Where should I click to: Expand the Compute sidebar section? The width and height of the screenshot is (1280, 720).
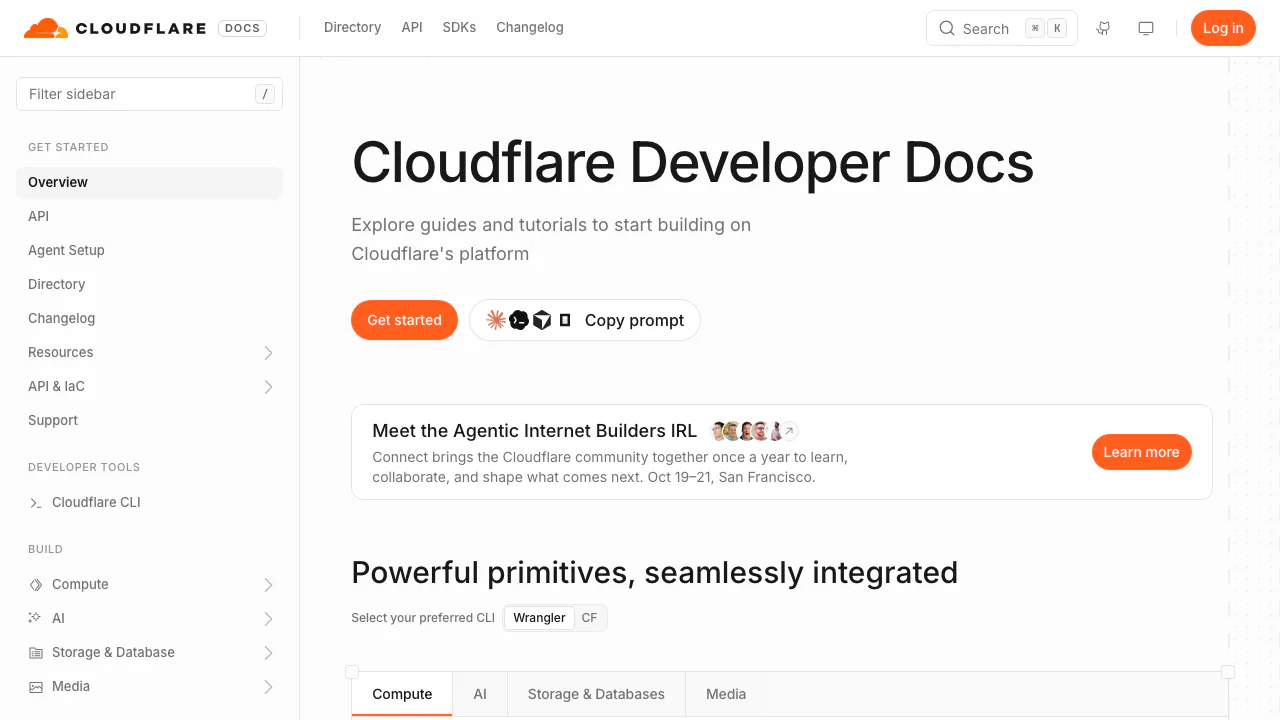click(268, 585)
